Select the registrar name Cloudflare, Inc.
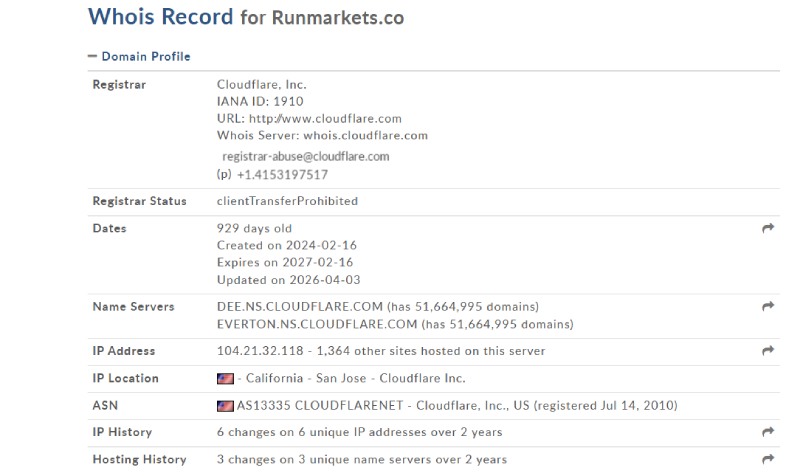 coord(262,85)
